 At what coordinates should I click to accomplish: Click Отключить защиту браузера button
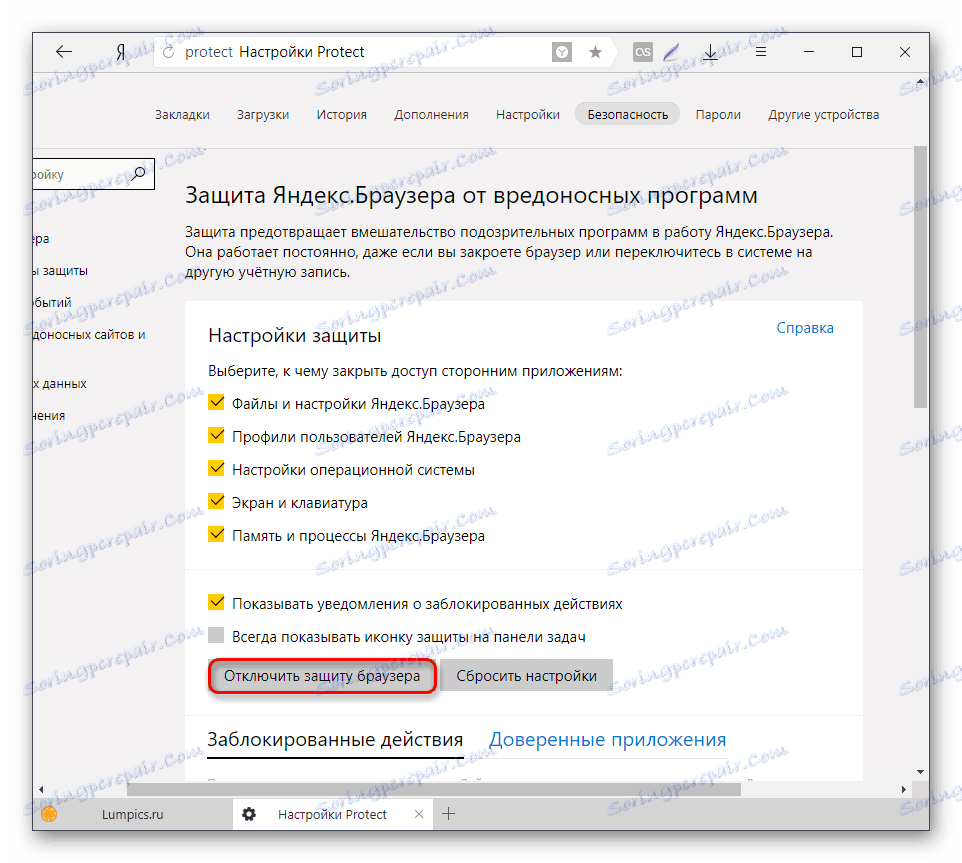click(322, 676)
